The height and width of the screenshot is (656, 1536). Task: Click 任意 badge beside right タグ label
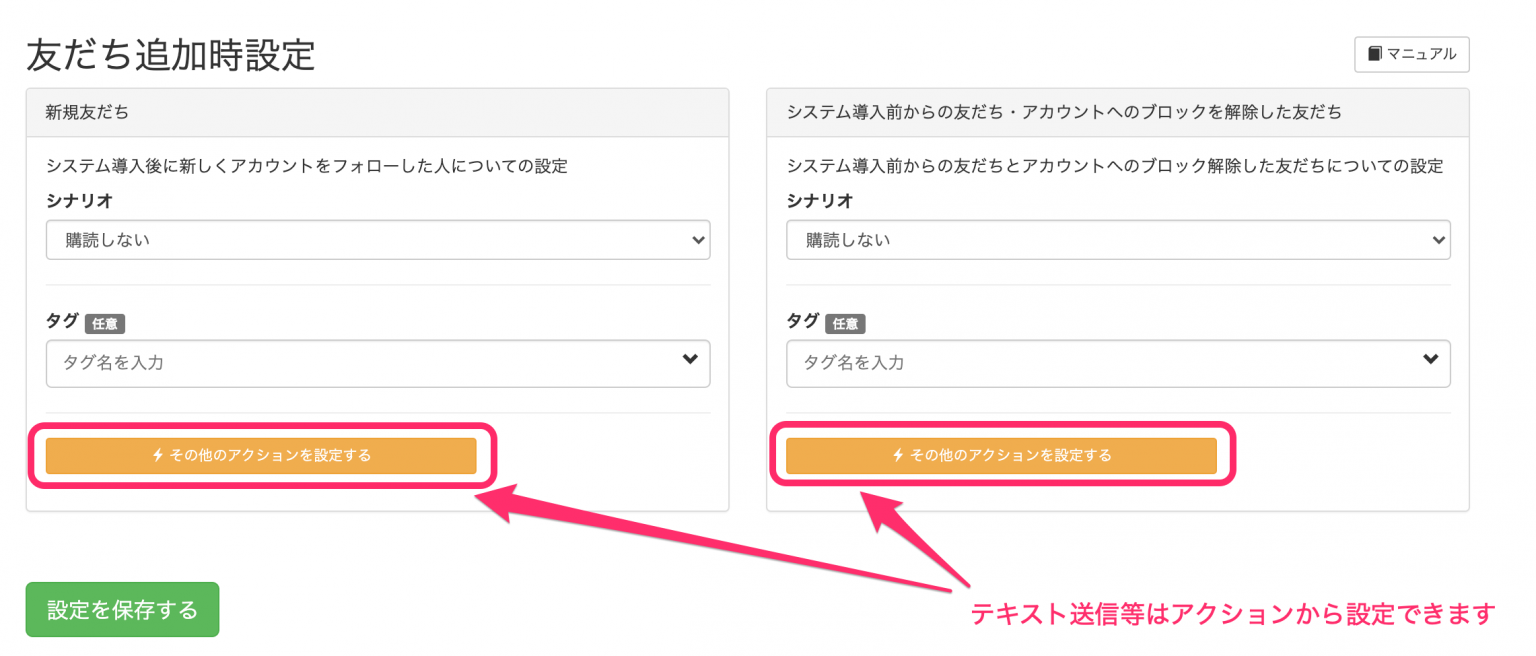[x=845, y=323]
